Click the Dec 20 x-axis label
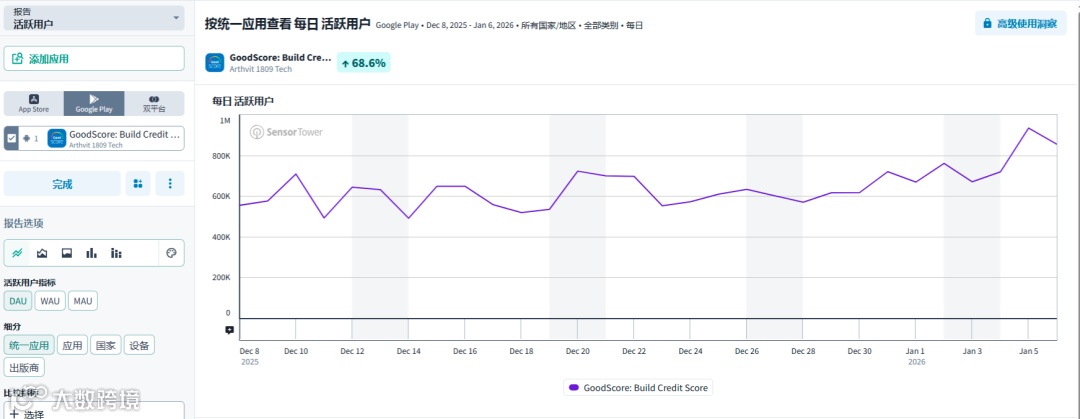Viewport: 1080px width, 419px height. [x=577, y=351]
